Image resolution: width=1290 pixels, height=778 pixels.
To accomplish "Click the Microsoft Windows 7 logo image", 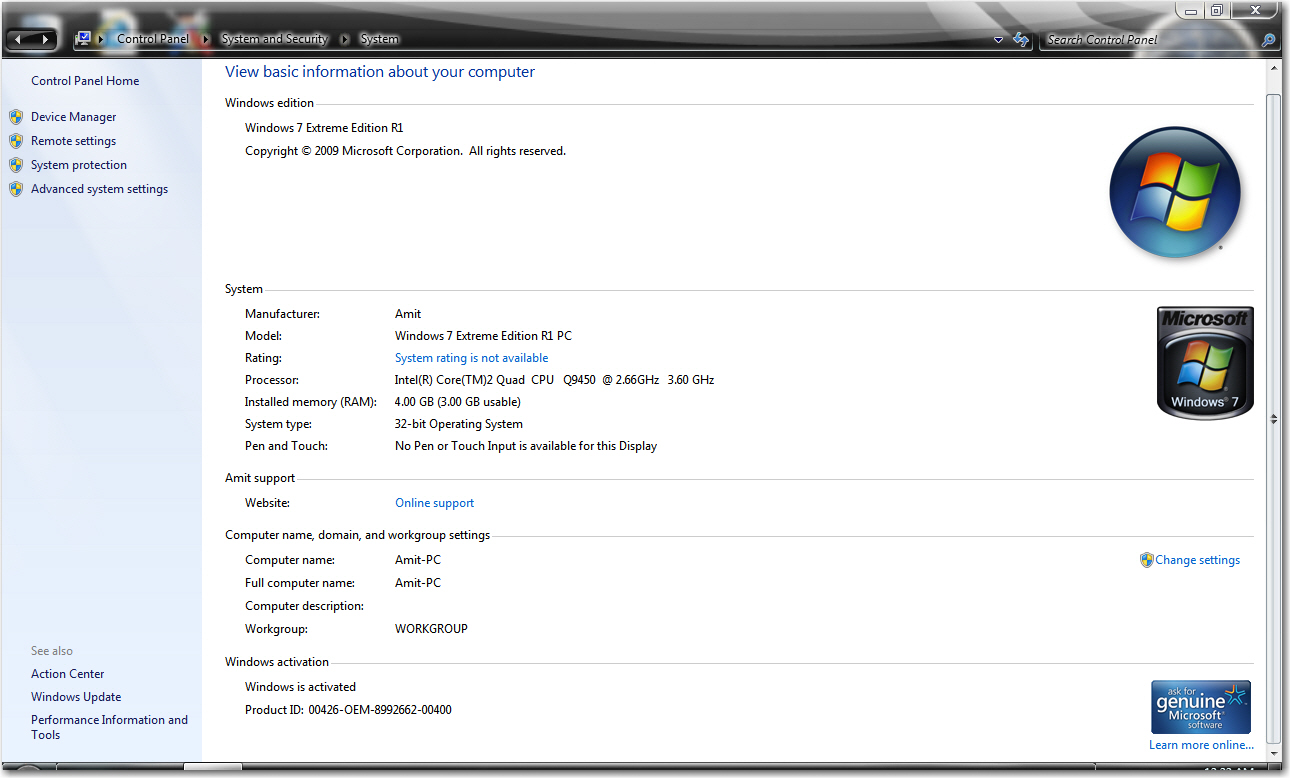I will tap(1205, 362).
